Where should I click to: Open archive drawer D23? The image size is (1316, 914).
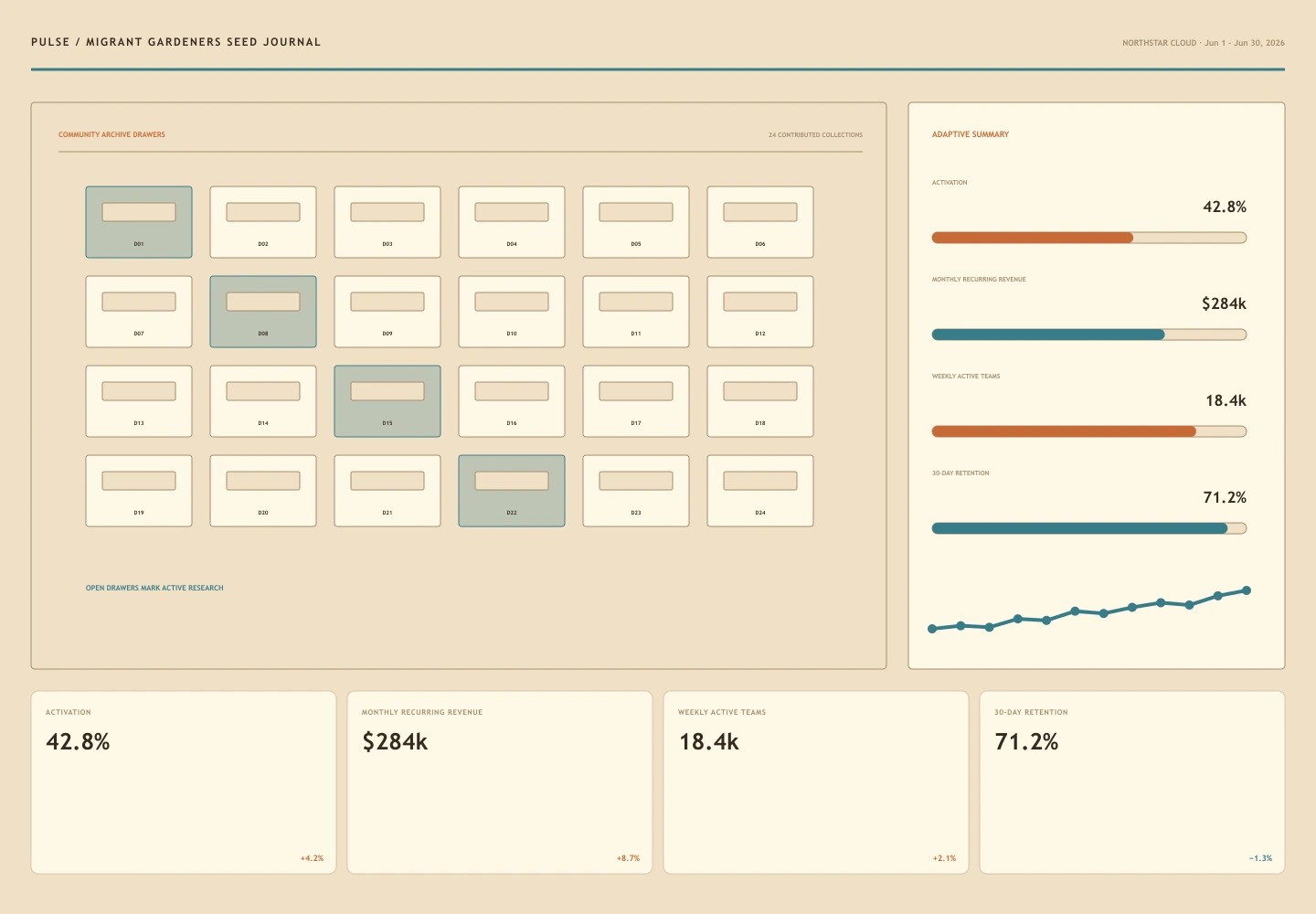[636, 491]
